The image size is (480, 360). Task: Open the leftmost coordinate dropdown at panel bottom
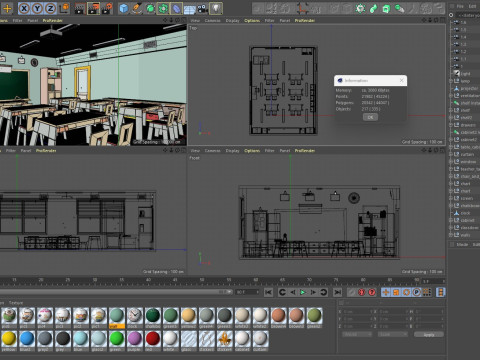click(357, 334)
